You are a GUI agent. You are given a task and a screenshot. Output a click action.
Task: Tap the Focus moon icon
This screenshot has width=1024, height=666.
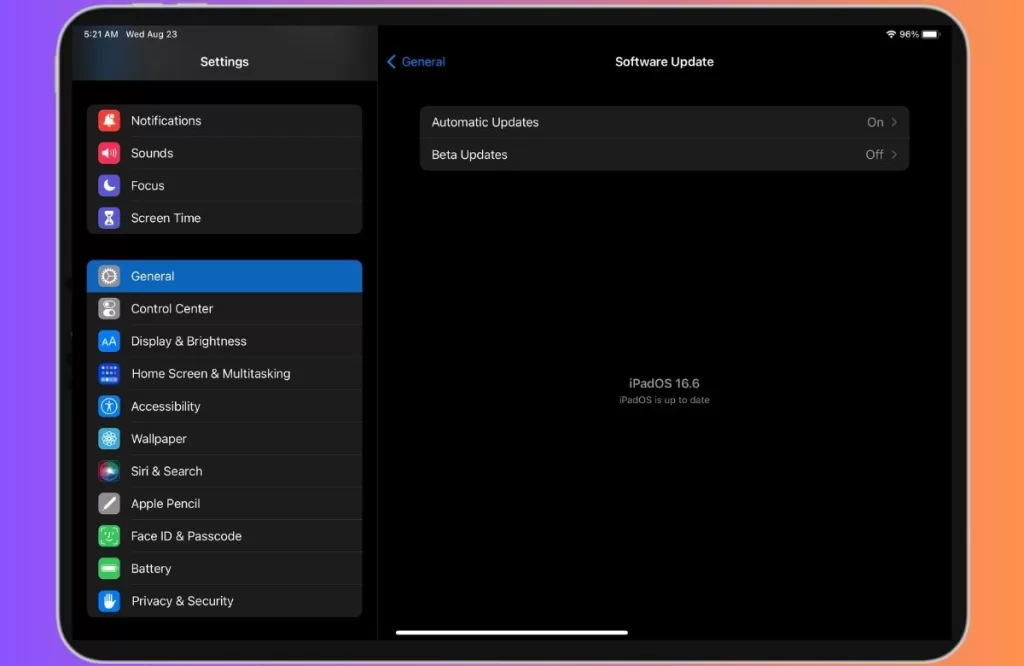109,185
